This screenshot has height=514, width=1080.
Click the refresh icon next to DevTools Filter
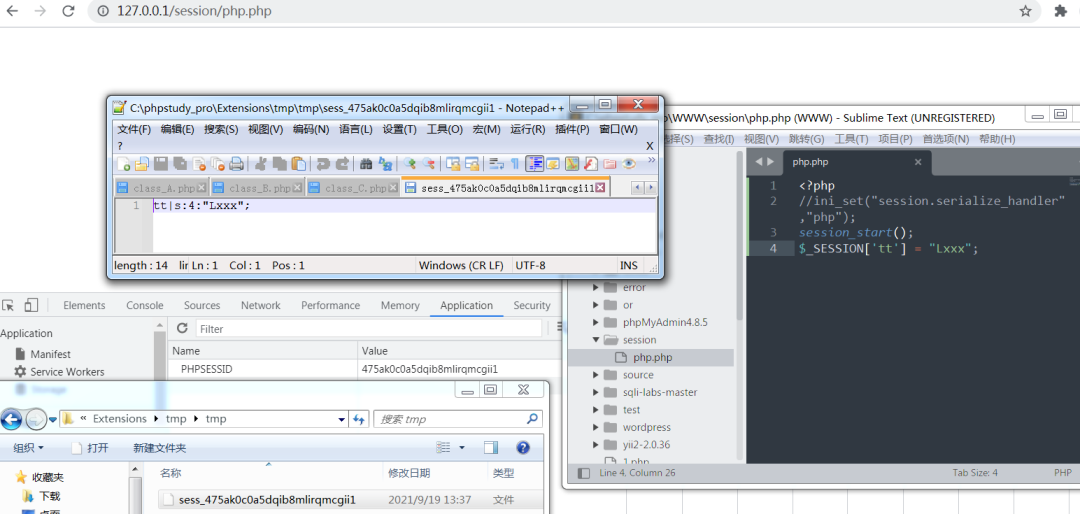(x=183, y=328)
